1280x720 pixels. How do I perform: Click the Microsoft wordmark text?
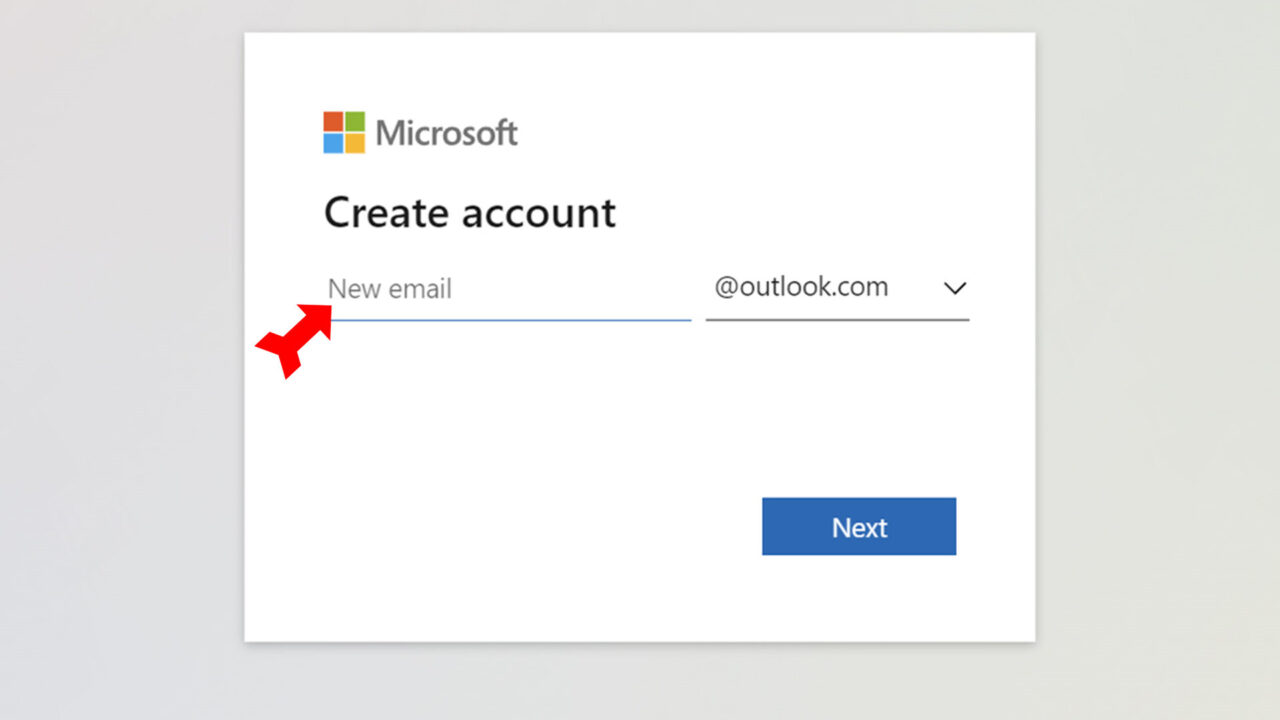pyautogui.click(x=446, y=132)
